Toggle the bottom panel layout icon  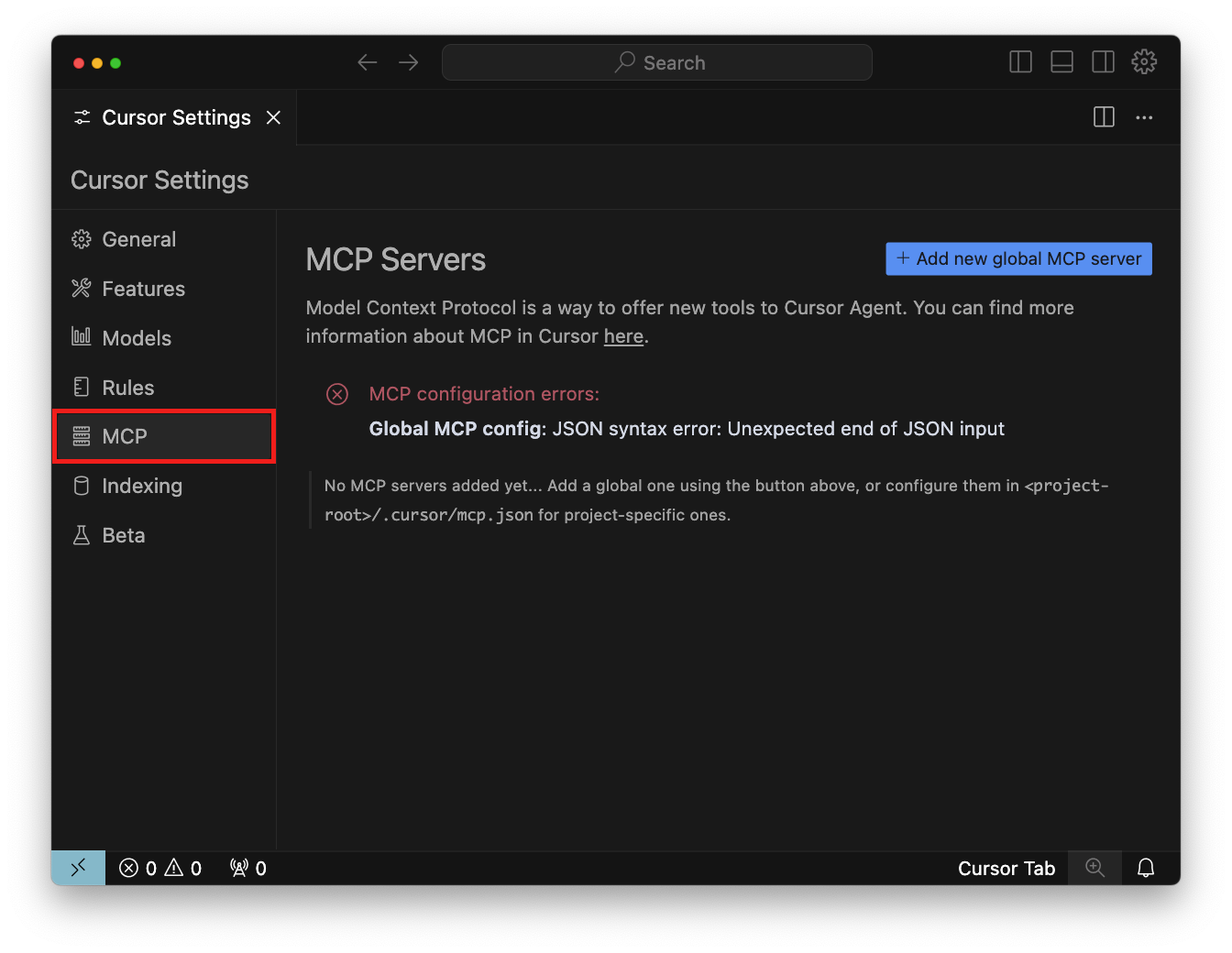tap(1061, 62)
